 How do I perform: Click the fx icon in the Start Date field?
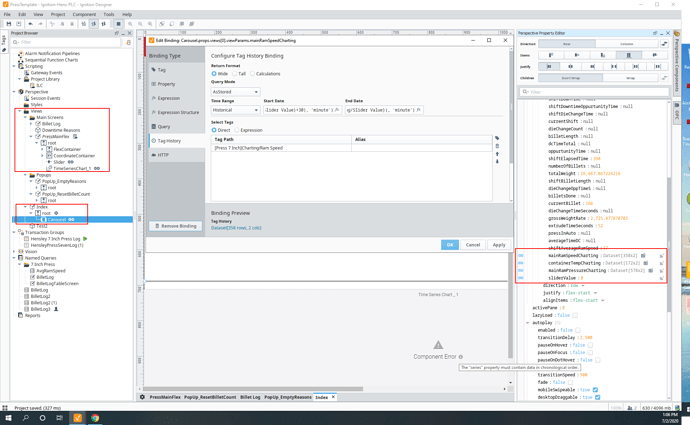click(x=337, y=110)
